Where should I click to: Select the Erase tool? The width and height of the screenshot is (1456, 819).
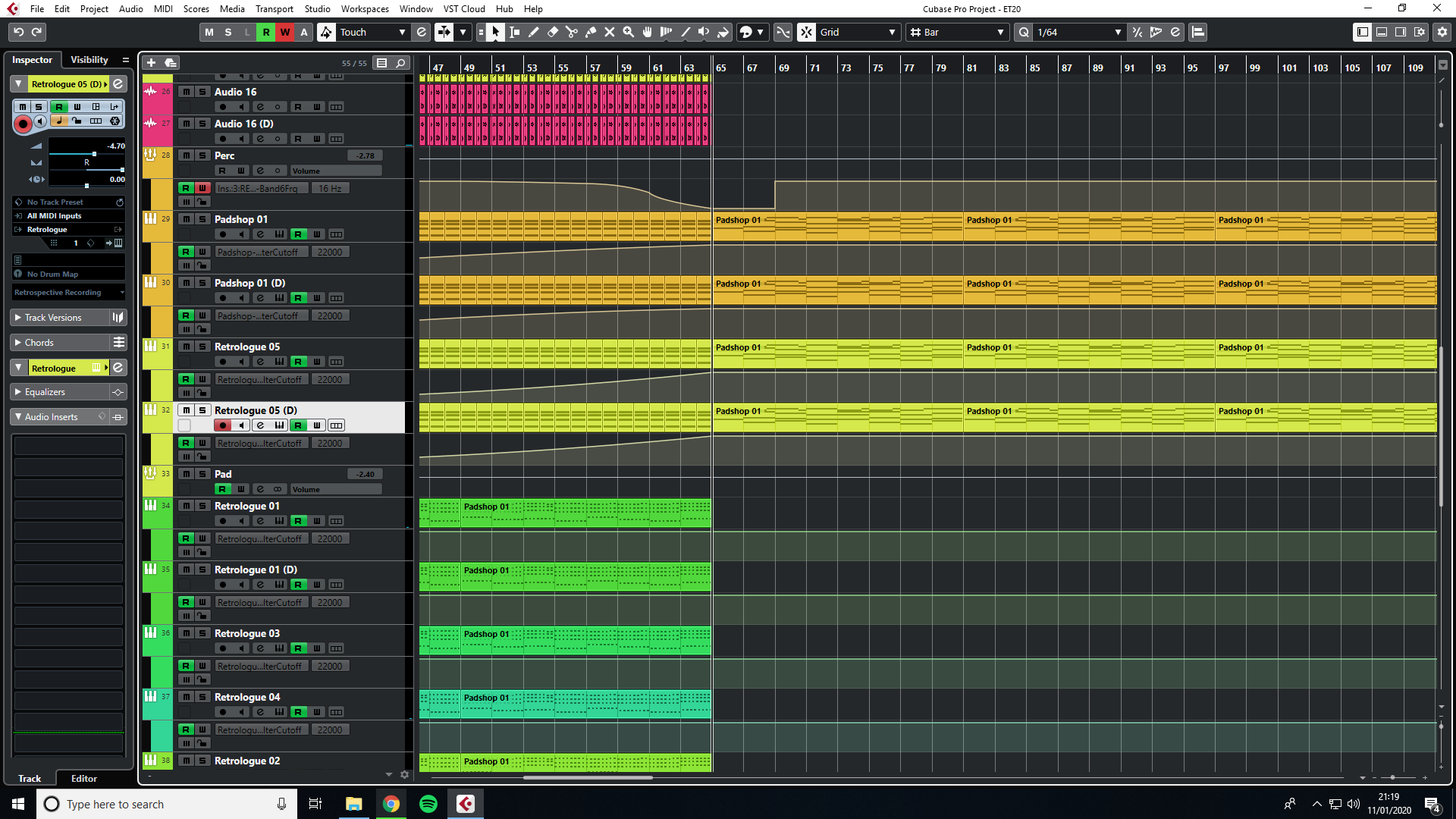553,32
